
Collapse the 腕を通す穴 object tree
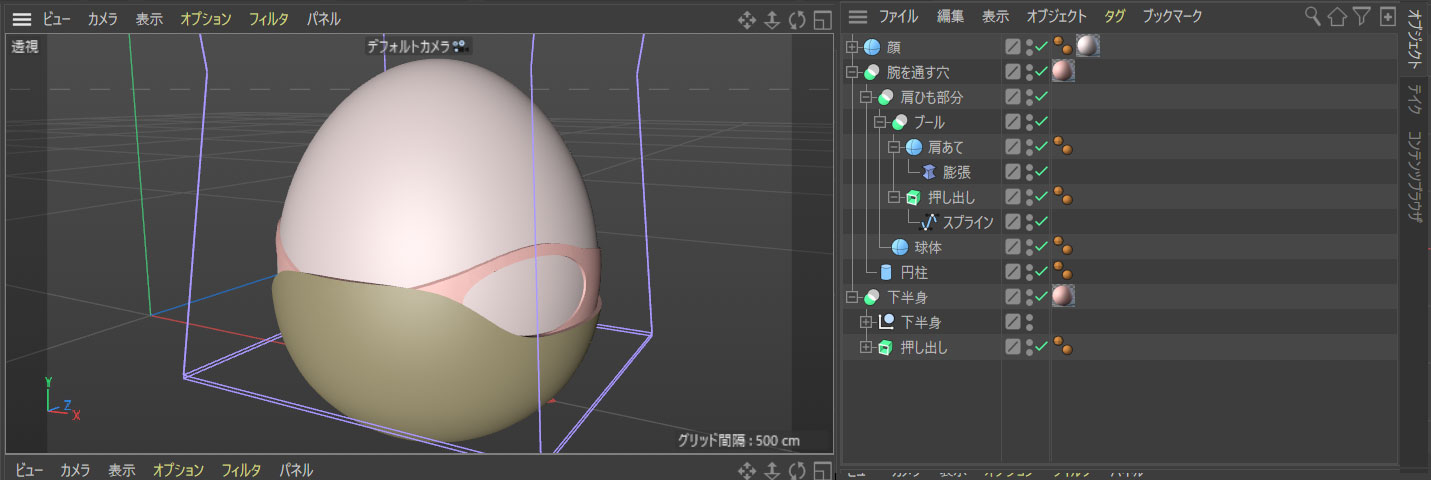(852, 72)
